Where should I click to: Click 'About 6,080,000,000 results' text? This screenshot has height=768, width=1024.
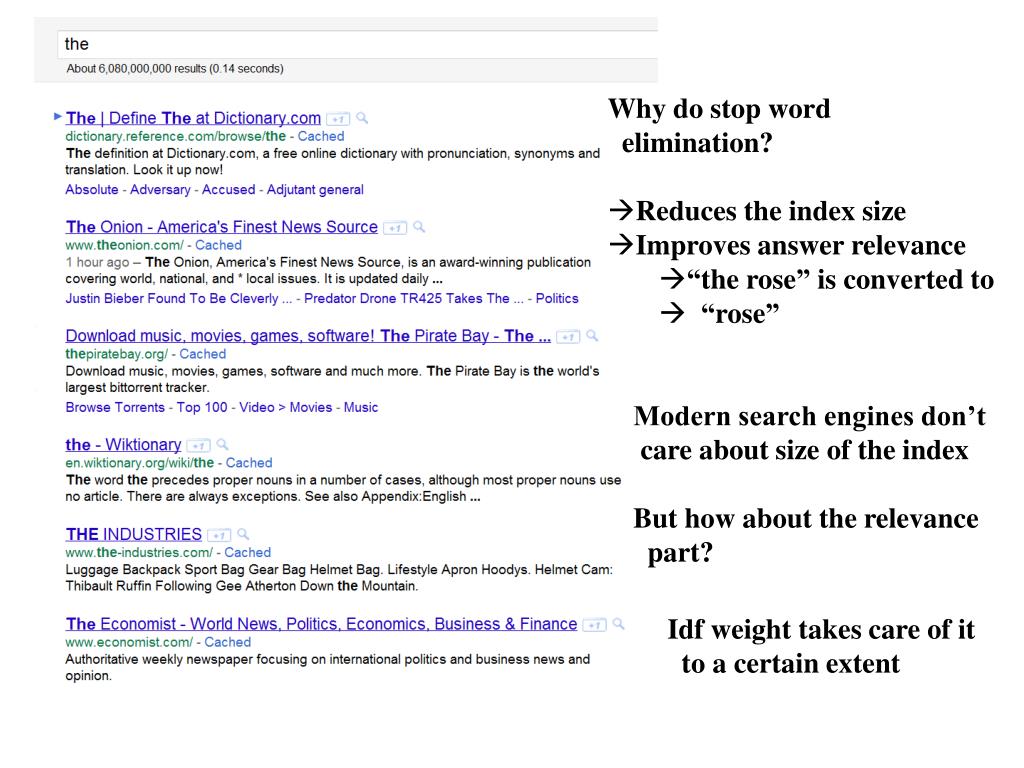tap(175, 69)
